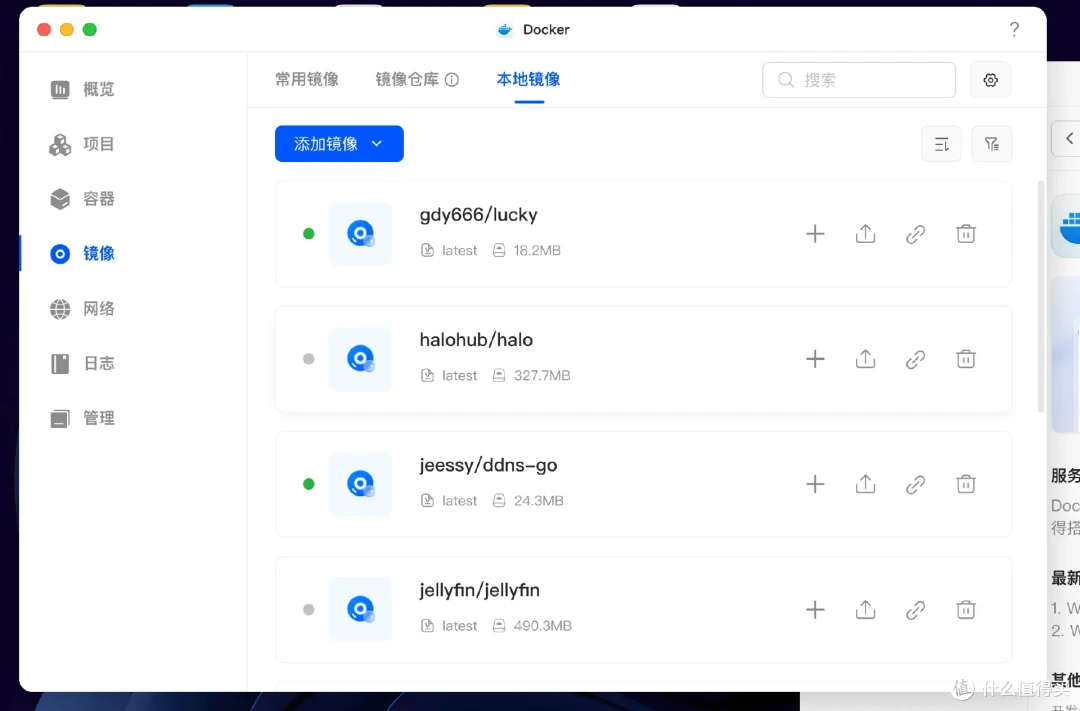Click the latest tag of jellyfin/jellyfin
Image resolution: width=1080 pixels, height=711 pixels.
459,626
